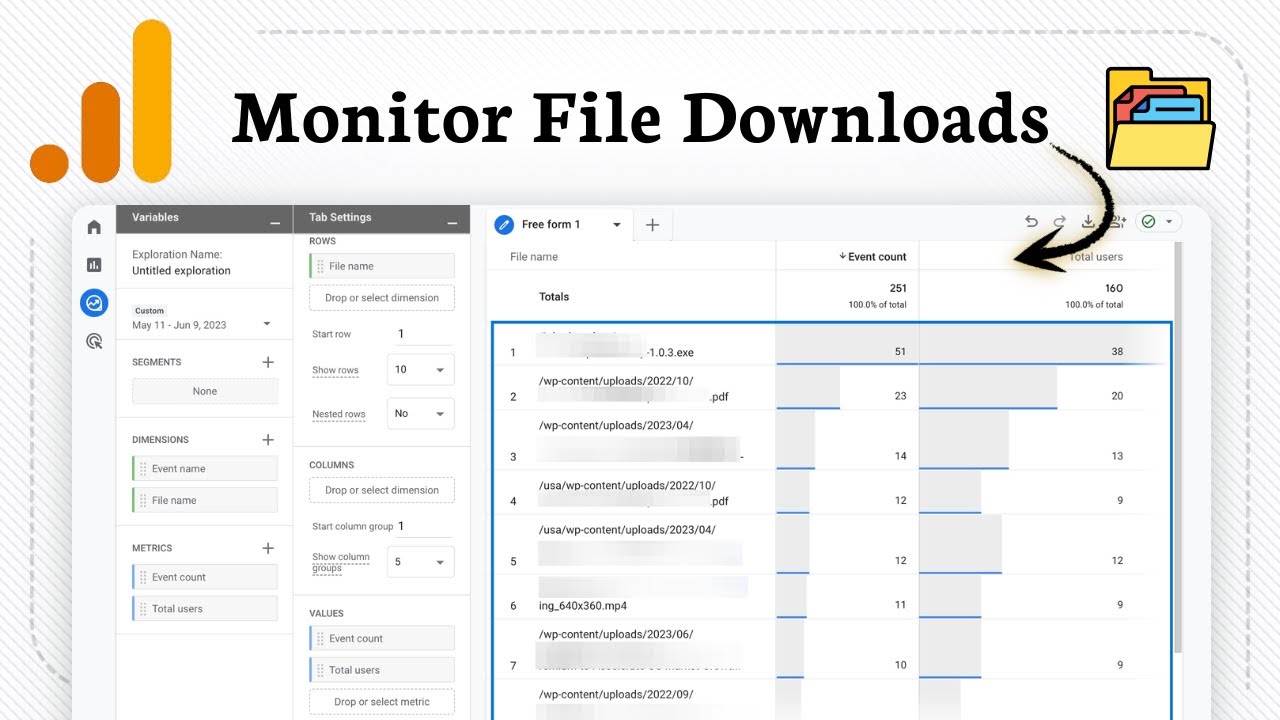Click the pencil icon on Free form 1
This screenshot has width=1280, height=720.
[505, 225]
